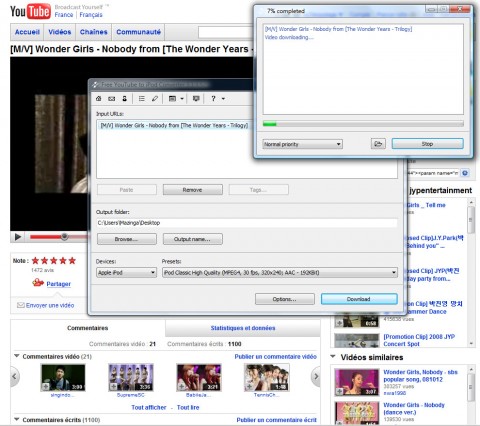Open the Communauté tab on YouTube

coord(138,32)
